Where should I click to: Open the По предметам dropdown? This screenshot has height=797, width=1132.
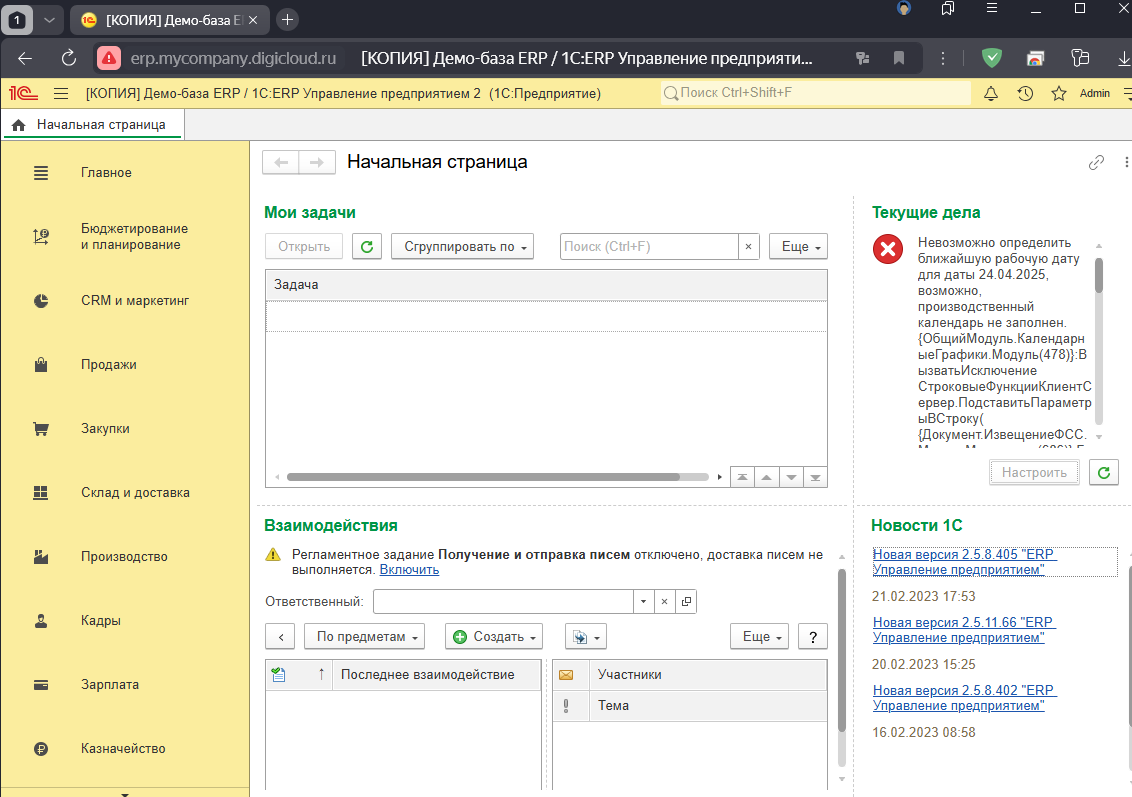pyautogui.click(x=366, y=636)
